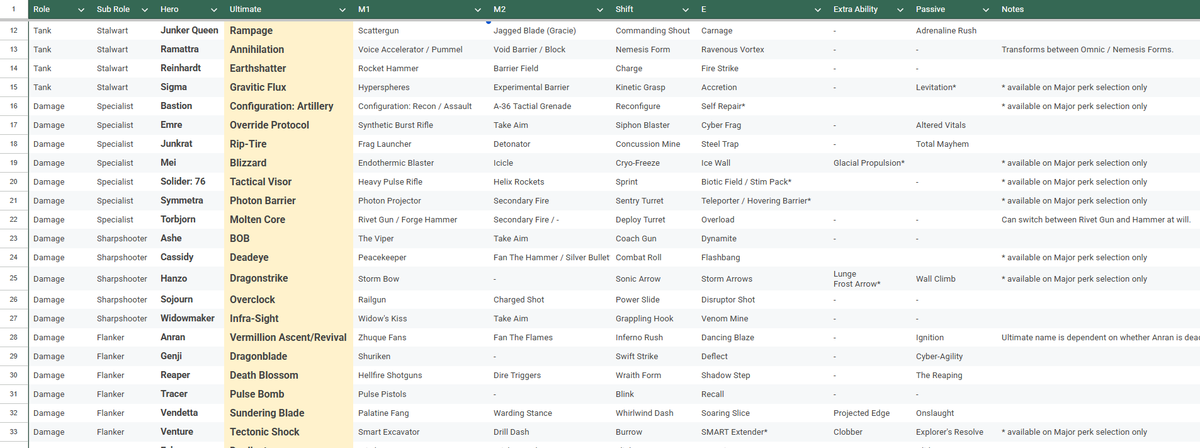Click the Dragonblade ultimate cell

(x=289, y=356)
